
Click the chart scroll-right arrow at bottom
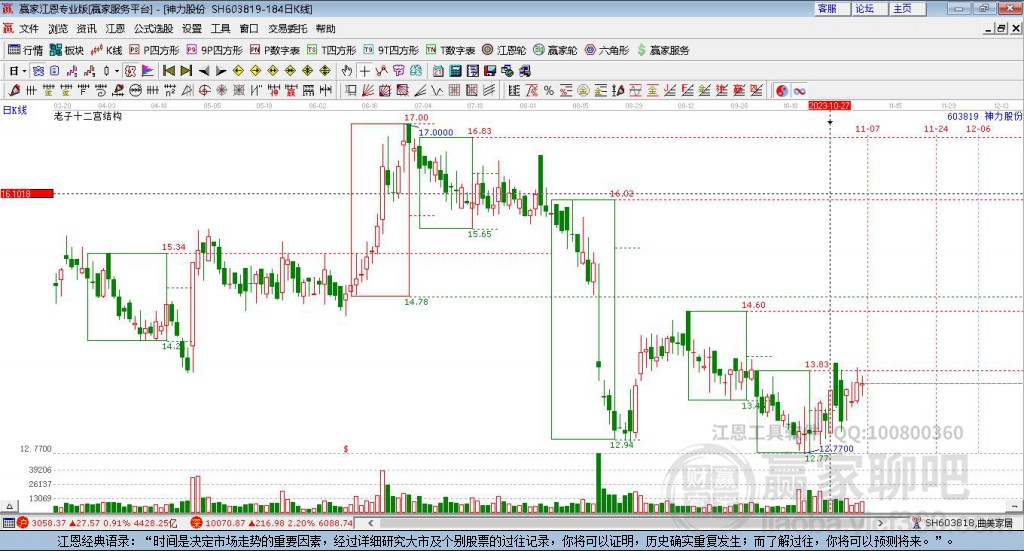pyautogui.click(x=880, y=522)
